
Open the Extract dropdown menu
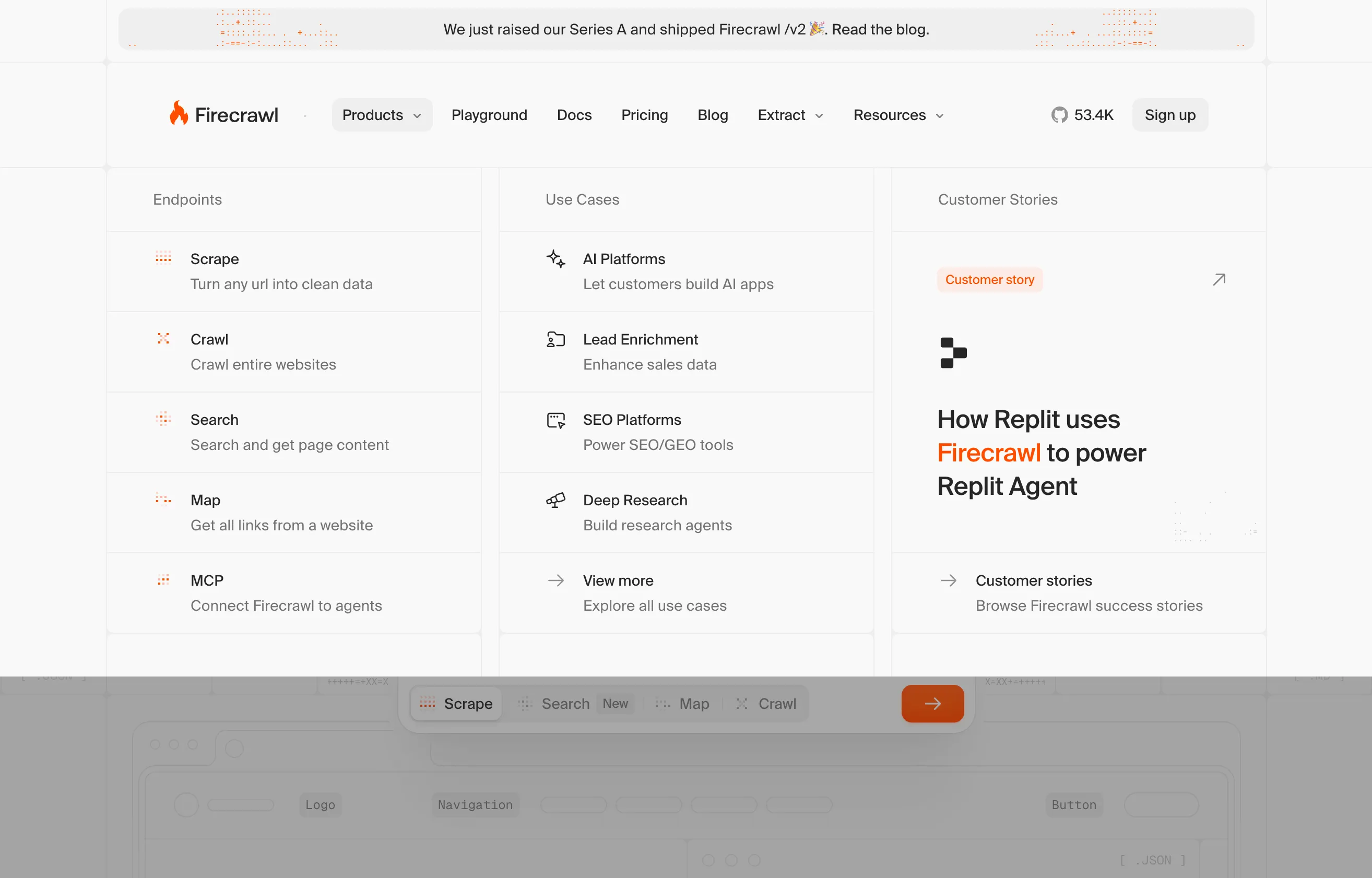(x=790, y=115)
